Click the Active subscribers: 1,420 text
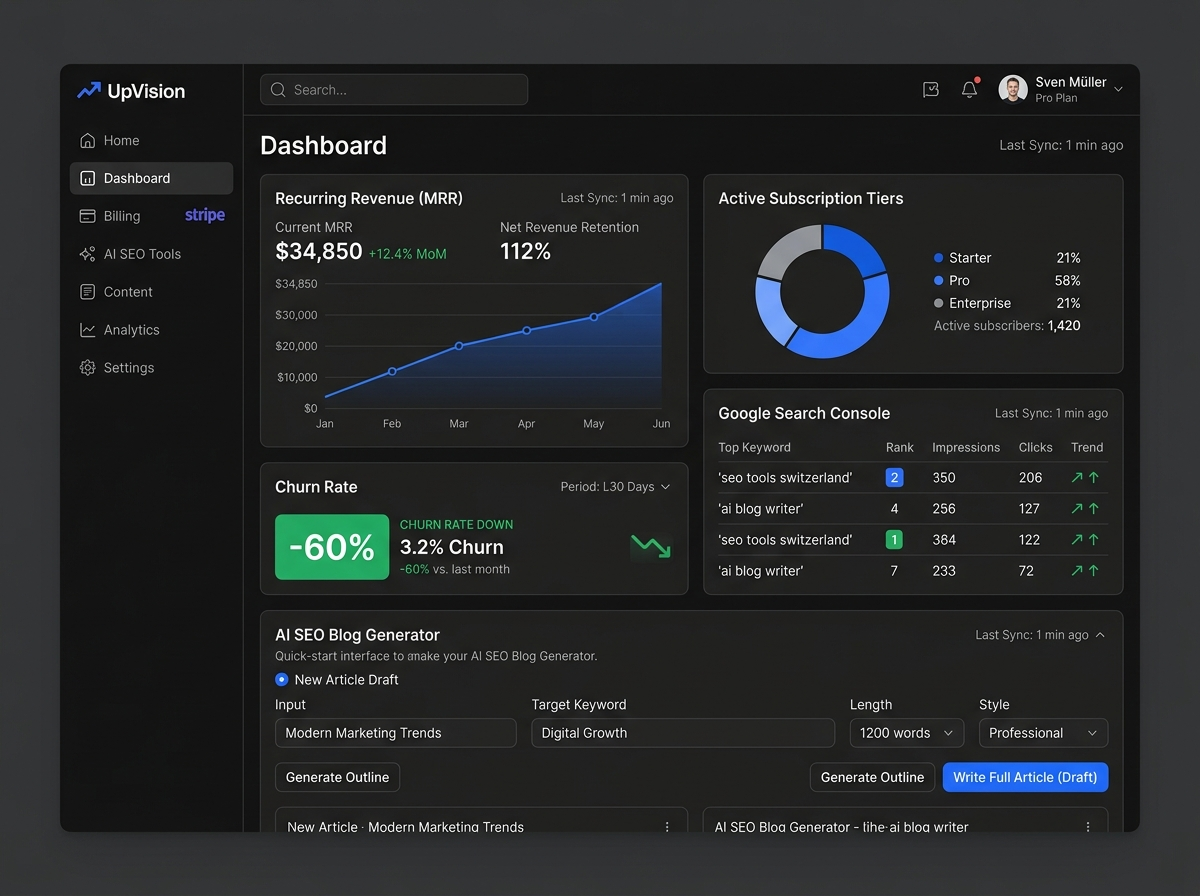Screen dimensions: 1200x896 click(1007, 326)
